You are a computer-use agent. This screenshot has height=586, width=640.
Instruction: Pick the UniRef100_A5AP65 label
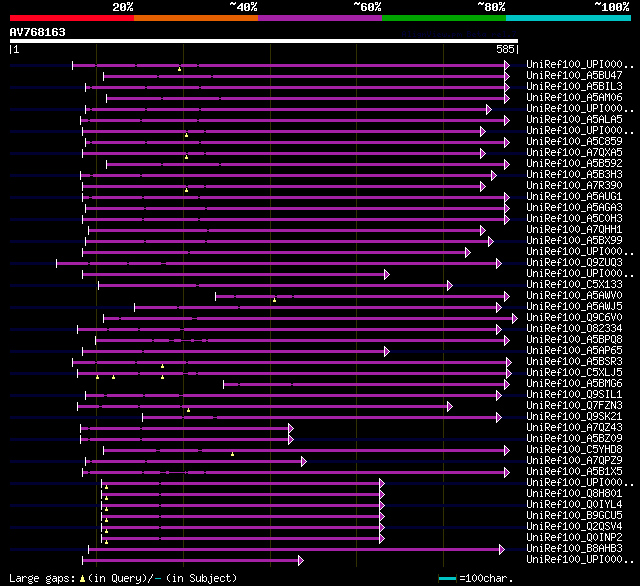574,351
